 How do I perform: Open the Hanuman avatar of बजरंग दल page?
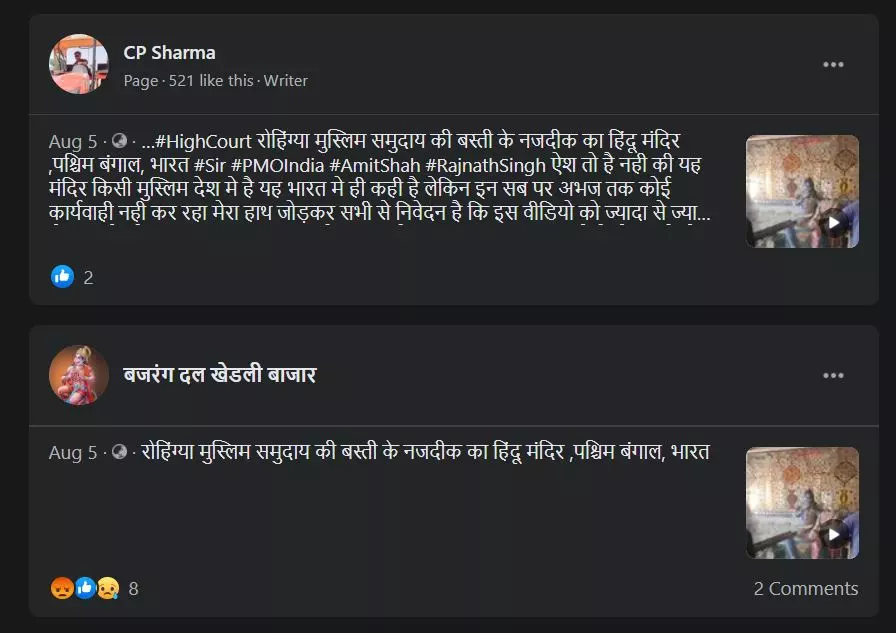[79, 375]
